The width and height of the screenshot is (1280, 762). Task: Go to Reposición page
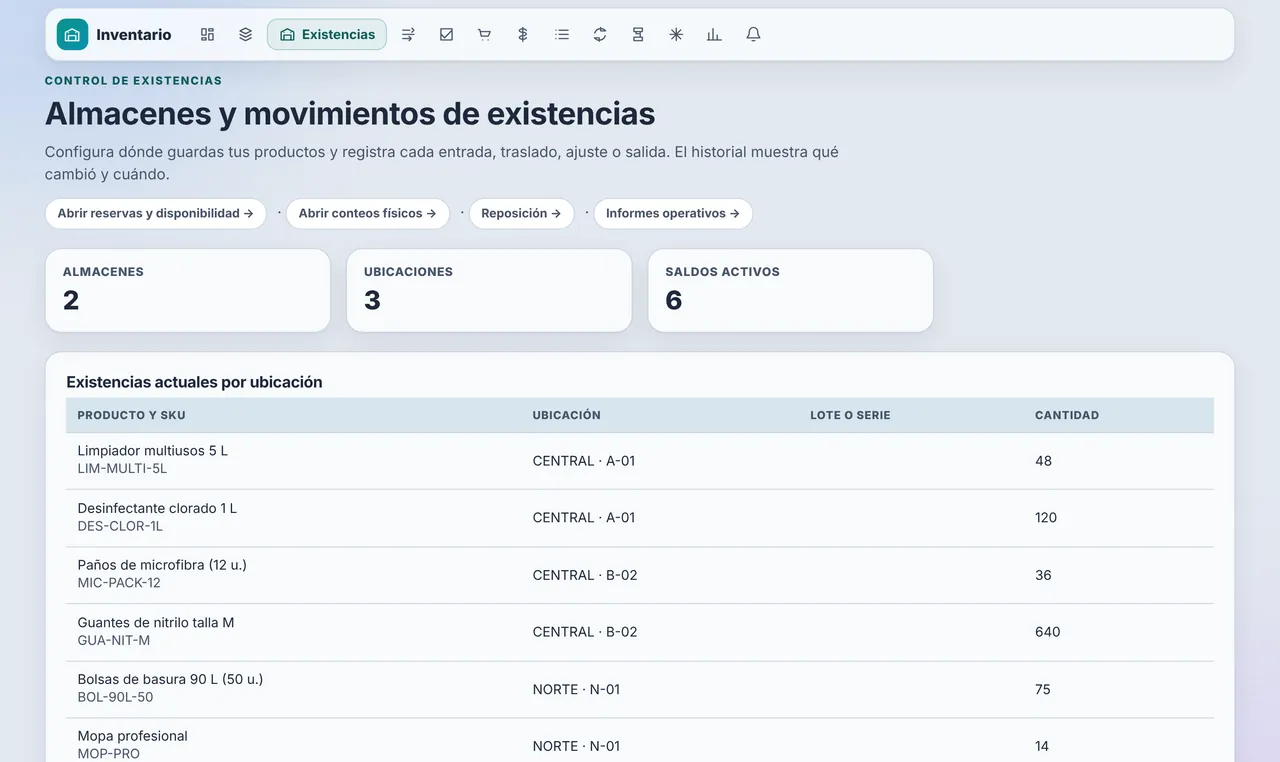(521, 213)
